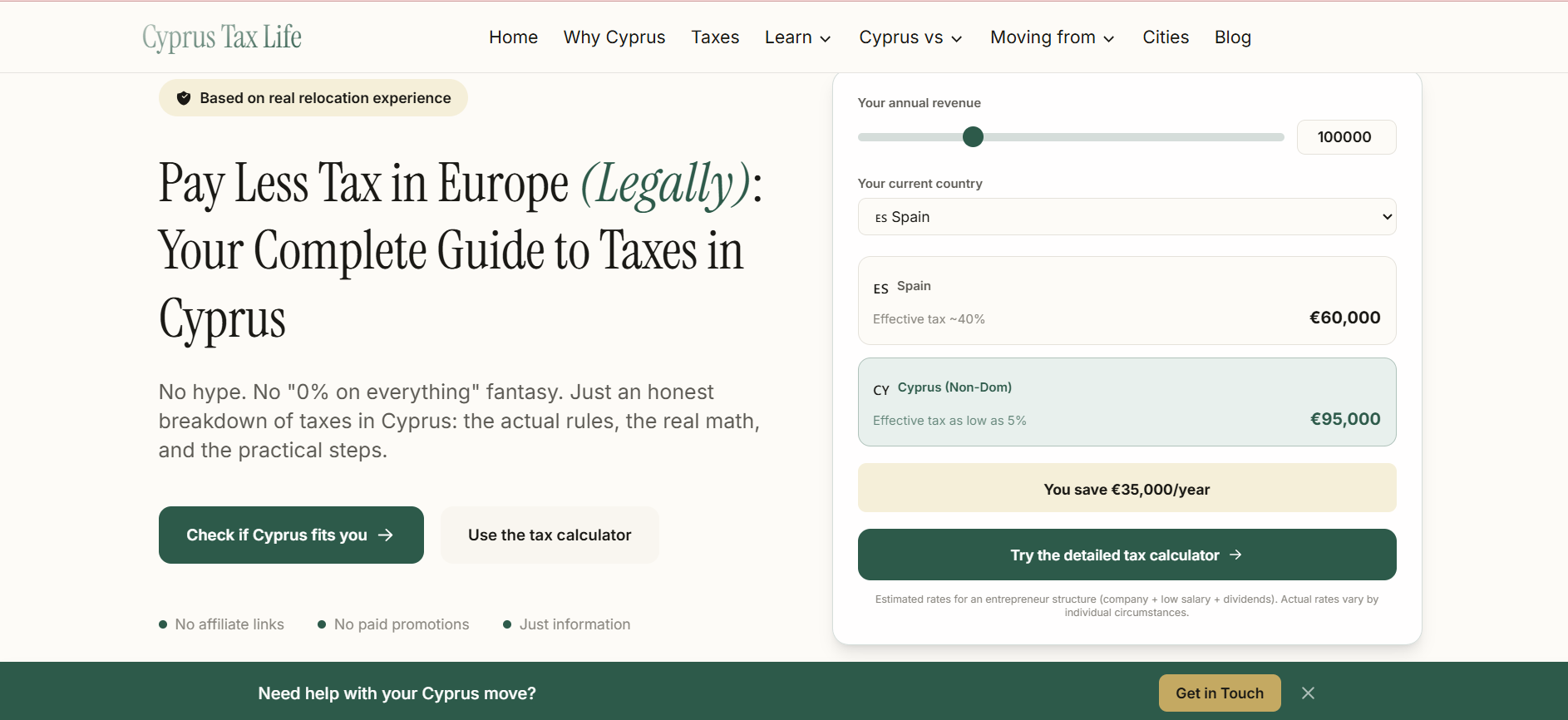
Task: Expand the Learn dropdown menu
Action: (797, 37)
